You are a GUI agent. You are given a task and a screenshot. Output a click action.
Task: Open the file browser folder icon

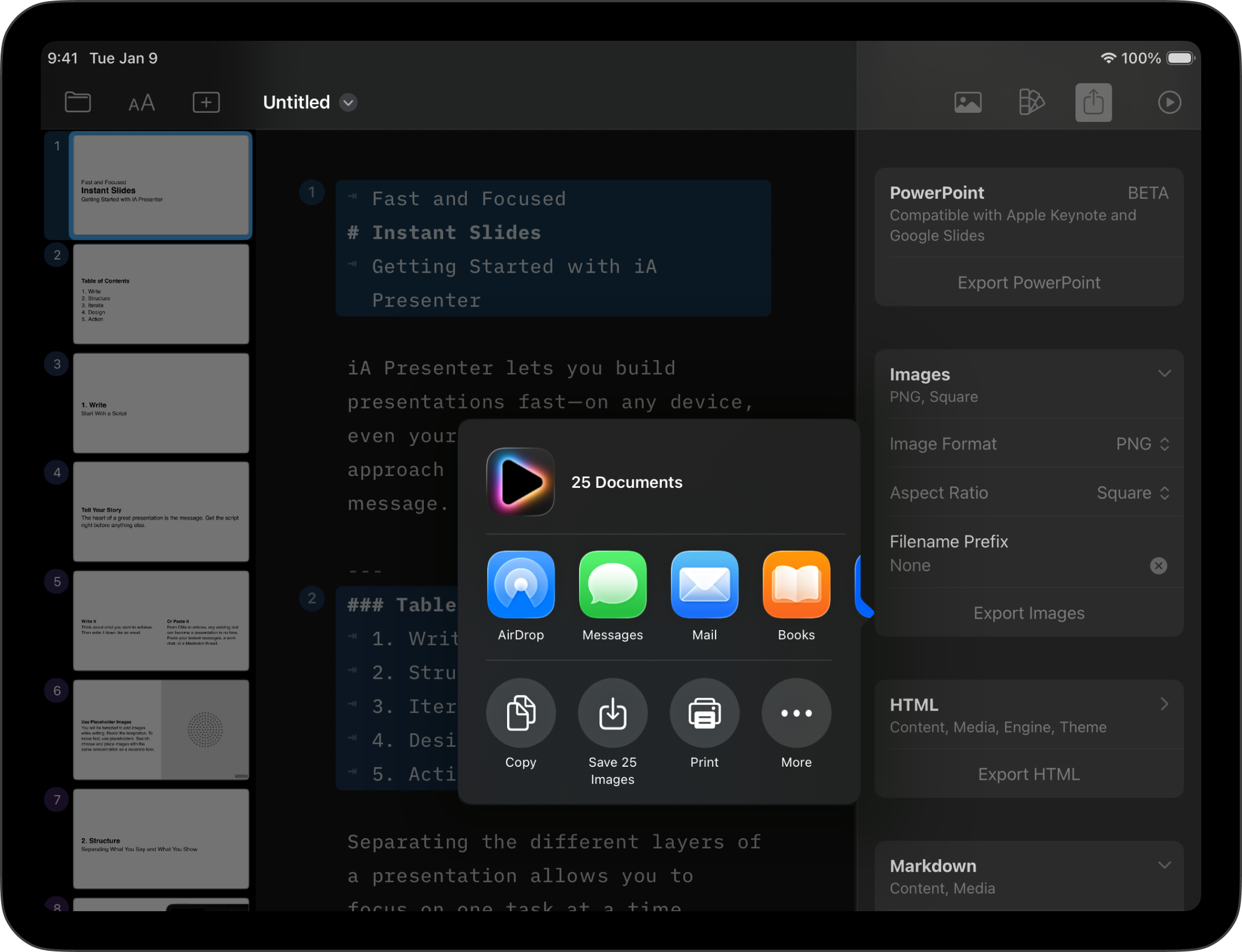[x=78, y=103]
